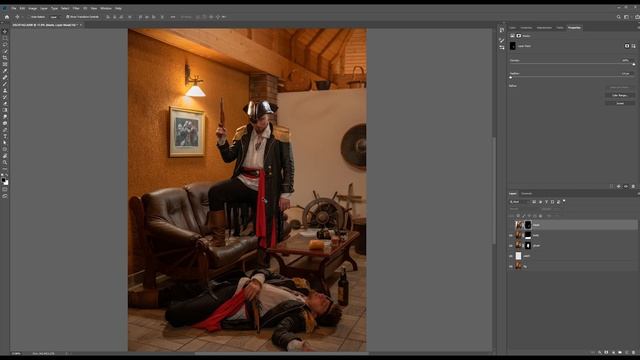Click the layer style fx icon
Image resolution: width=640 pixels, height=360 pixels.
600,352
